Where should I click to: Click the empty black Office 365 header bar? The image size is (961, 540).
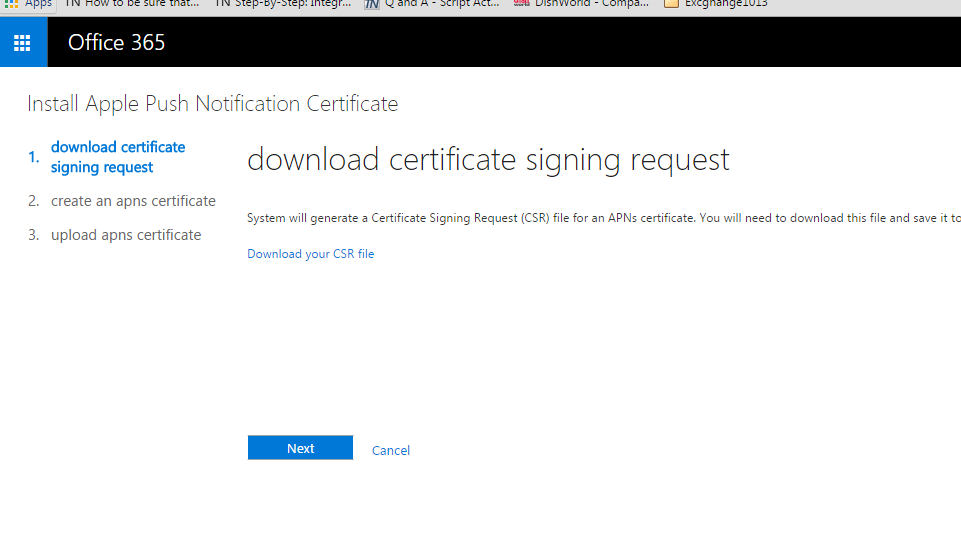pyautogui.click(x=560, y=43)
